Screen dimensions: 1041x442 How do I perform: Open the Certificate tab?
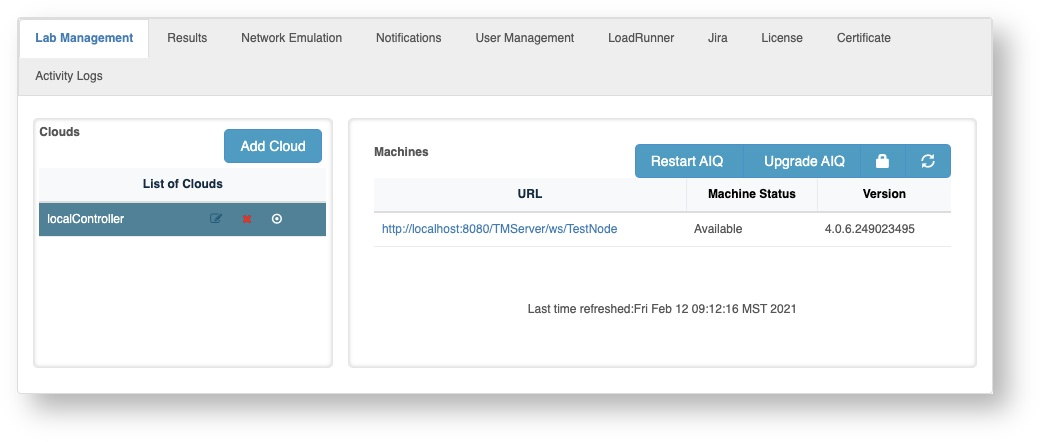coord(863,38)
